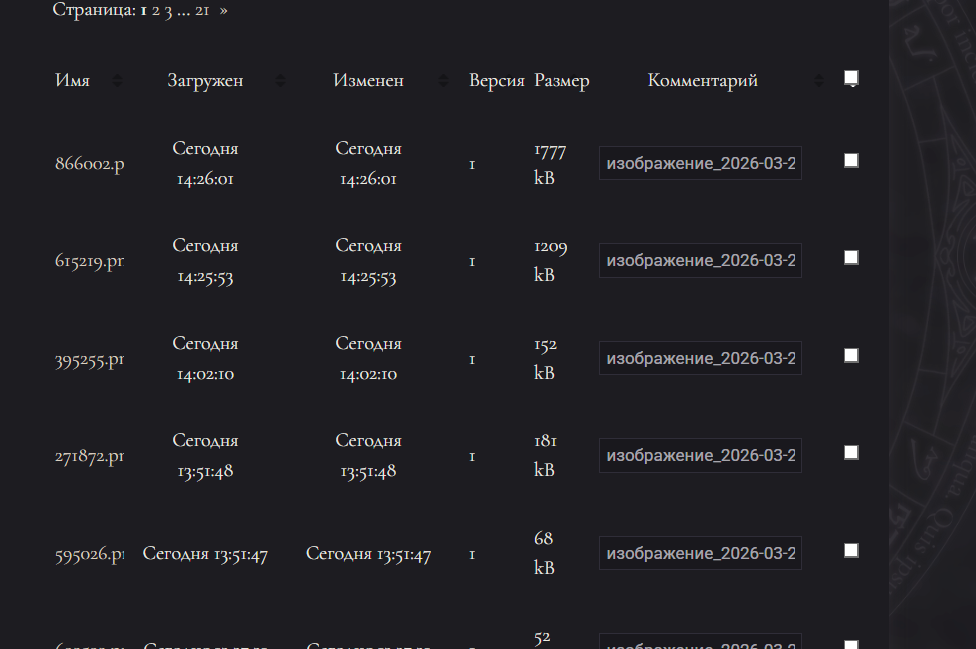Check the checkbox for file 615219
976x649 pixels.
click(851, 257)
